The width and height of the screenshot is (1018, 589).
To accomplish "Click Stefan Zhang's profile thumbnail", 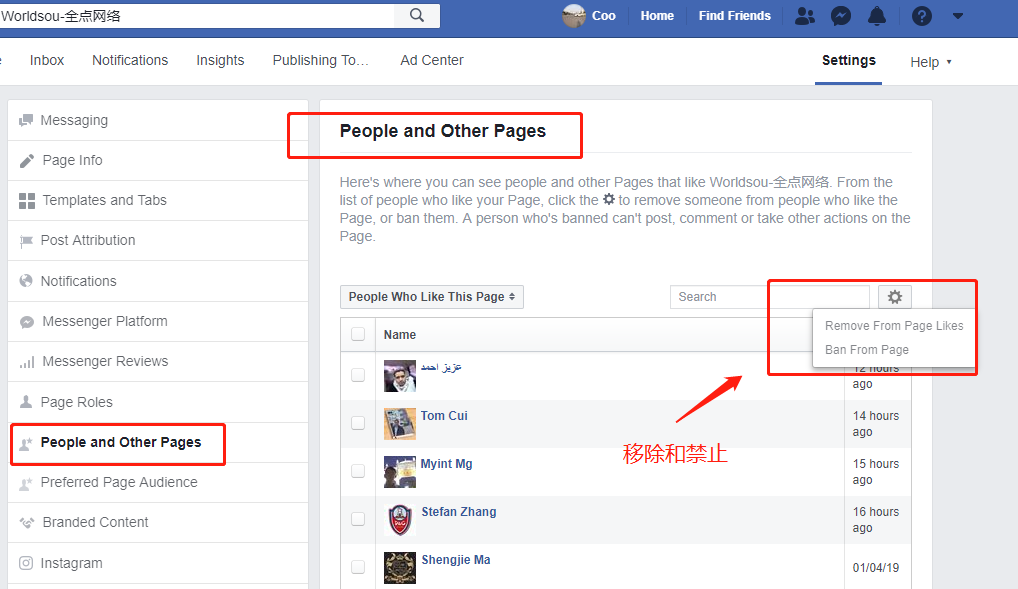I will pyautogui.click(x=400, y=520).
